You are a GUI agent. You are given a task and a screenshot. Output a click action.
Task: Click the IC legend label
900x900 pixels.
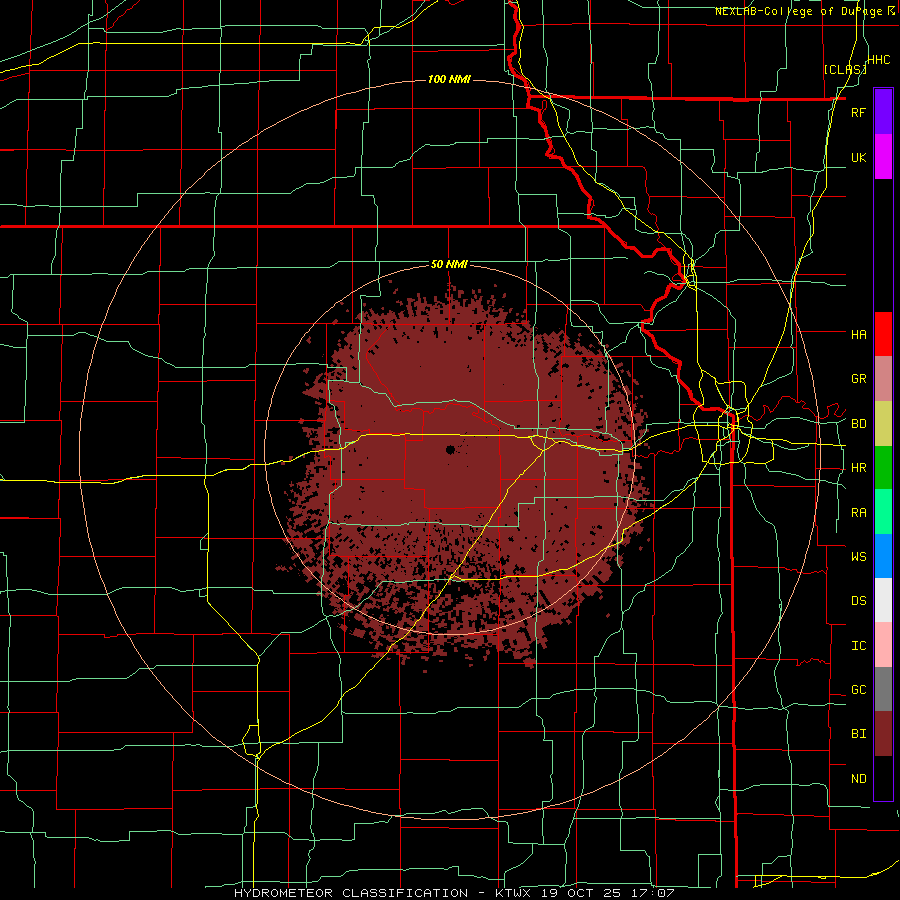point(858,646)
